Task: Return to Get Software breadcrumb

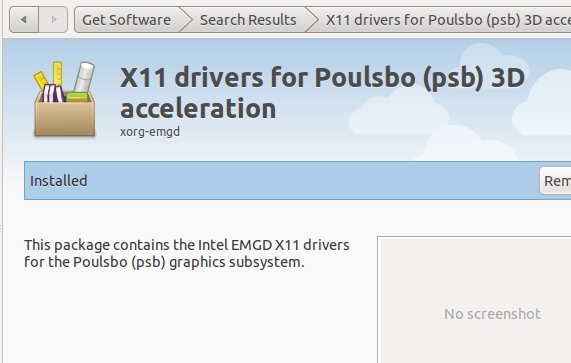Action: click(126, 20)
